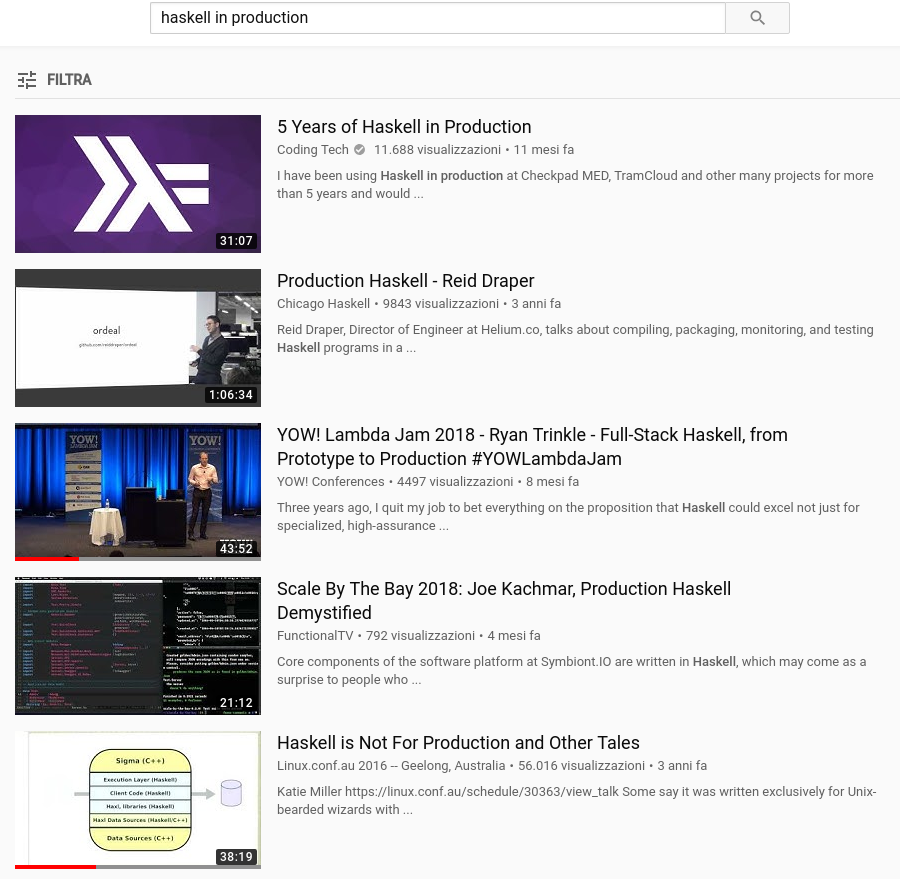The width and height of the screenshot is (900, 879).
Task: Click the red watch progress bar on YOW! video
Action: pyautogui.click(x=47, y=559)
